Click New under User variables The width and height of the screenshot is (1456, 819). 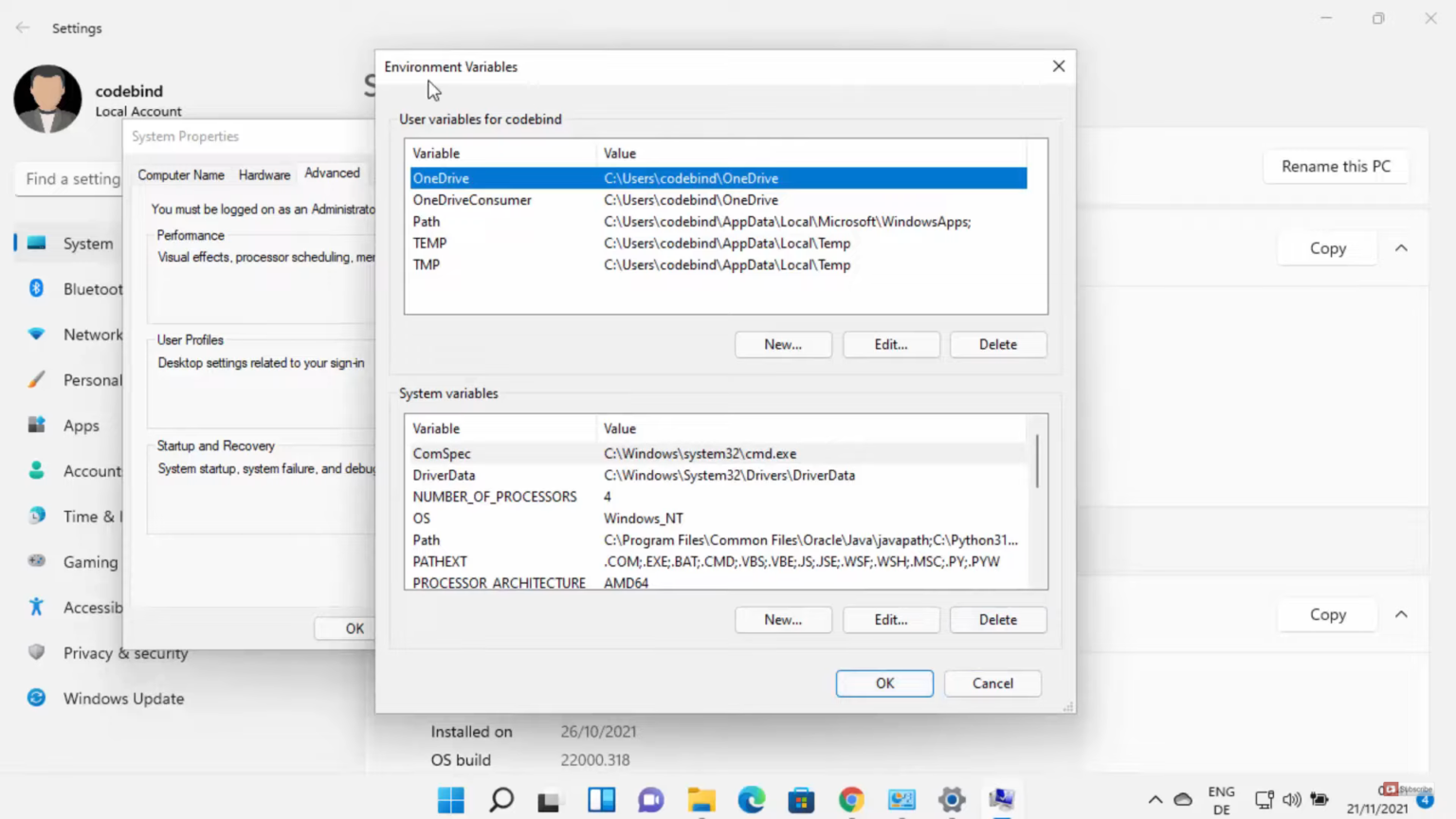click(x=783, y=344)
